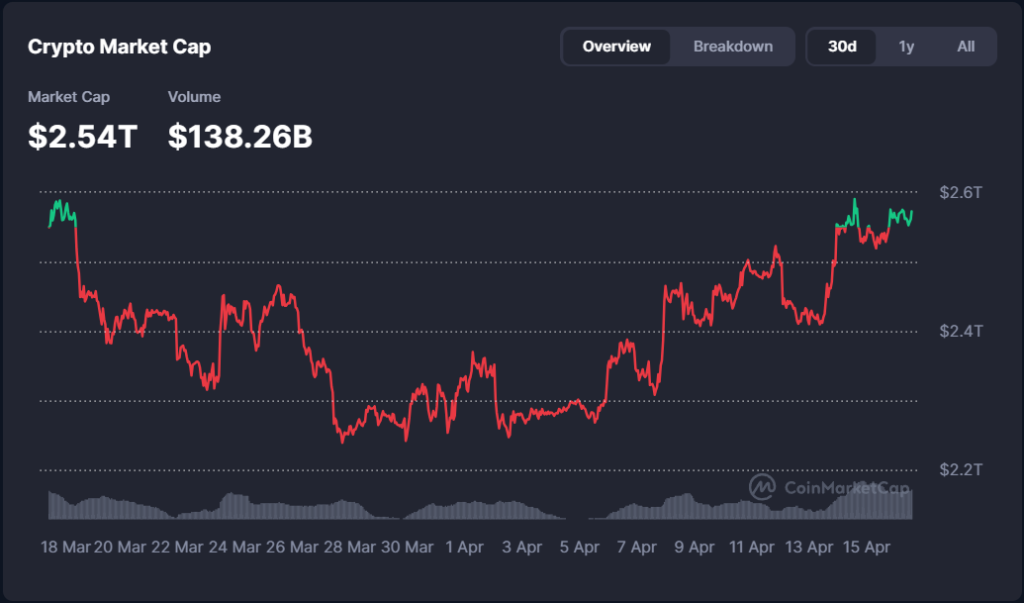Select the $138.26B volume value

tap(240, 136)
